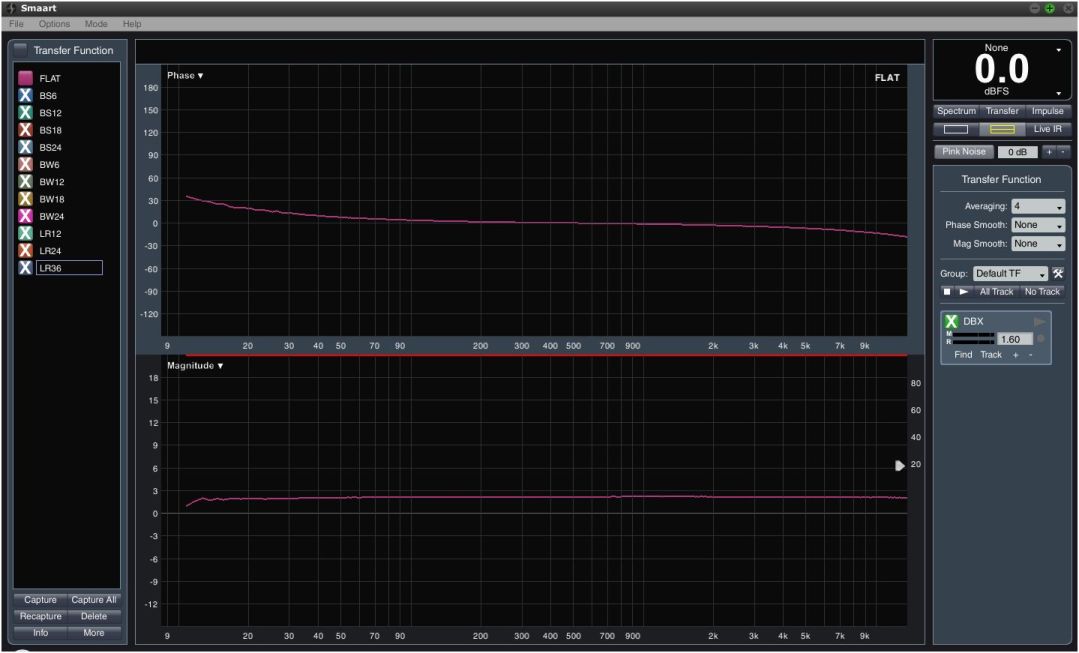Capture the current trace
Screen dimensions: 1079x653
[40, 600]
